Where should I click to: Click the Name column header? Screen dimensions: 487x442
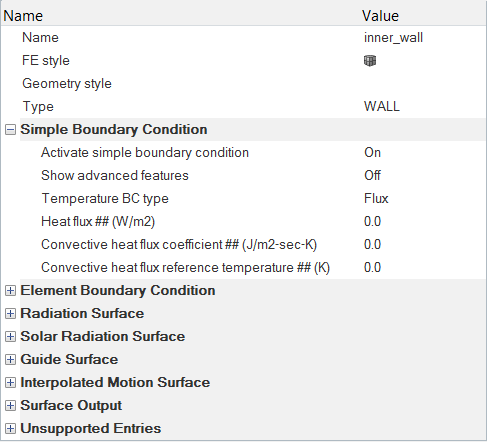[23, 16]
